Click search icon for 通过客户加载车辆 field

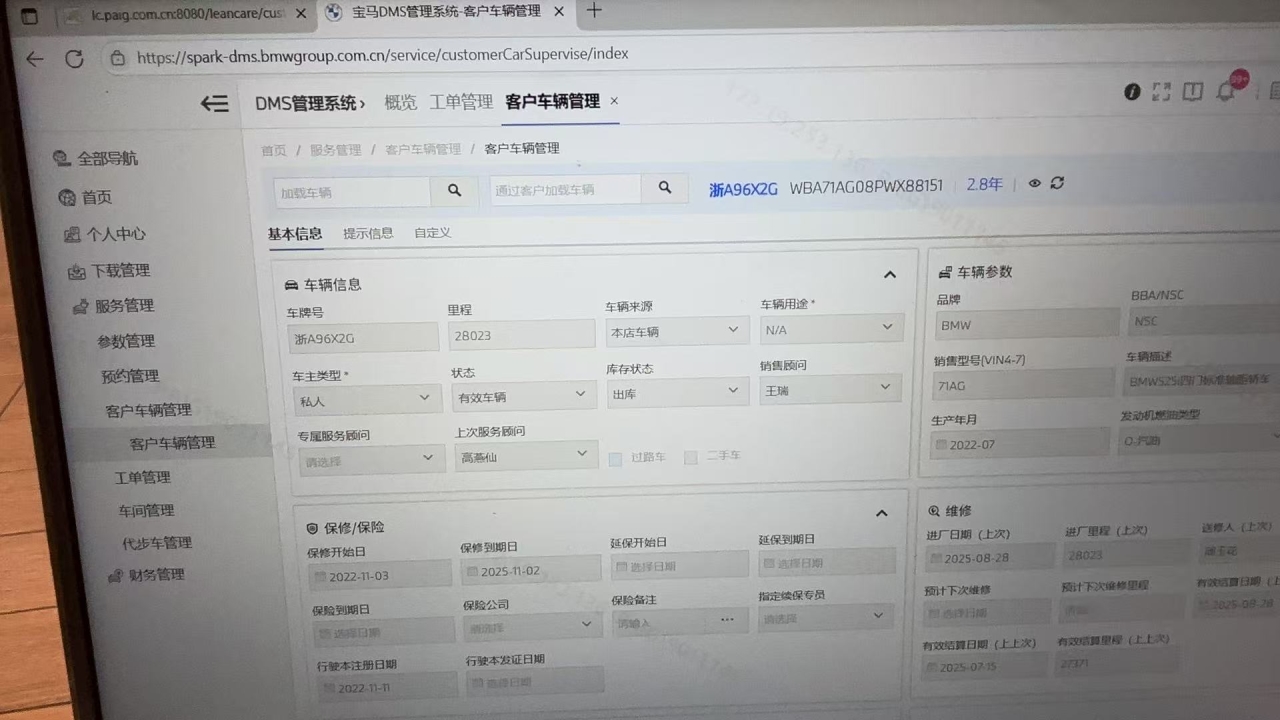664,187
